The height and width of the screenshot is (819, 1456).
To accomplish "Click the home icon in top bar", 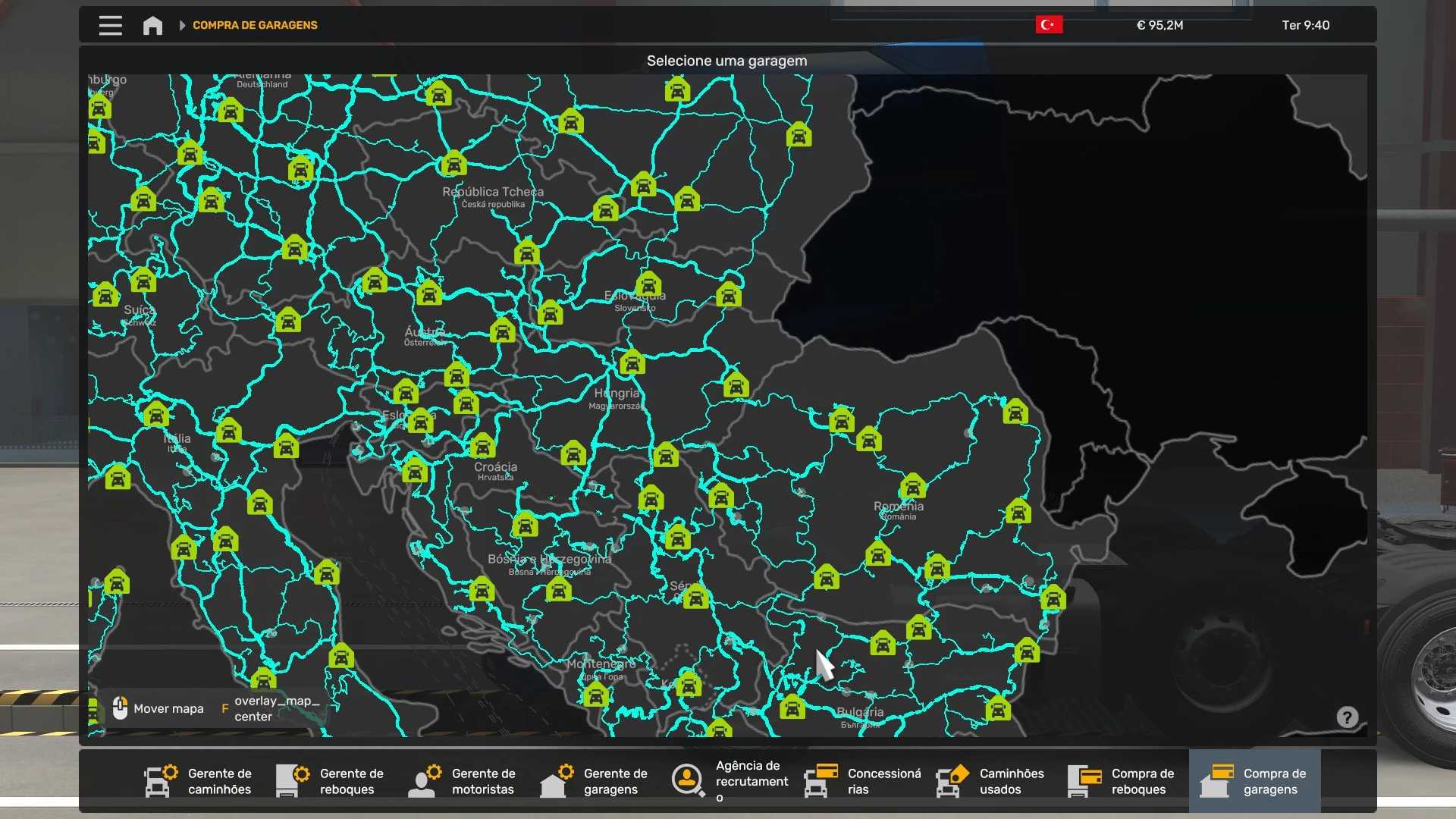I will (152, 25).
